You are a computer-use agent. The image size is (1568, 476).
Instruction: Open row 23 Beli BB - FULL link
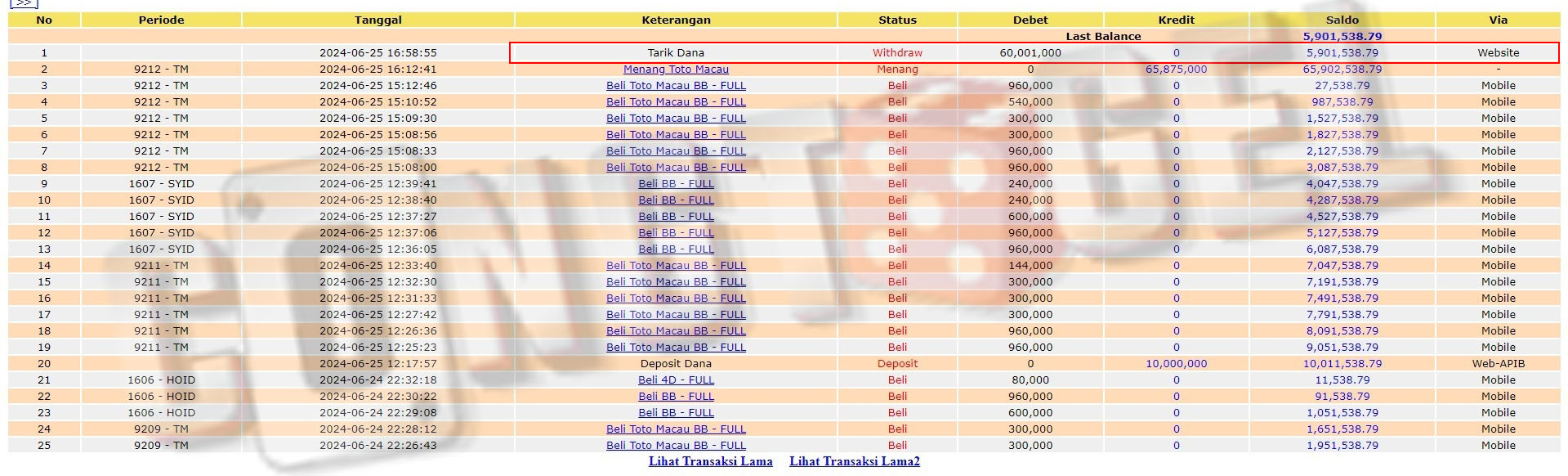(676, 413)
